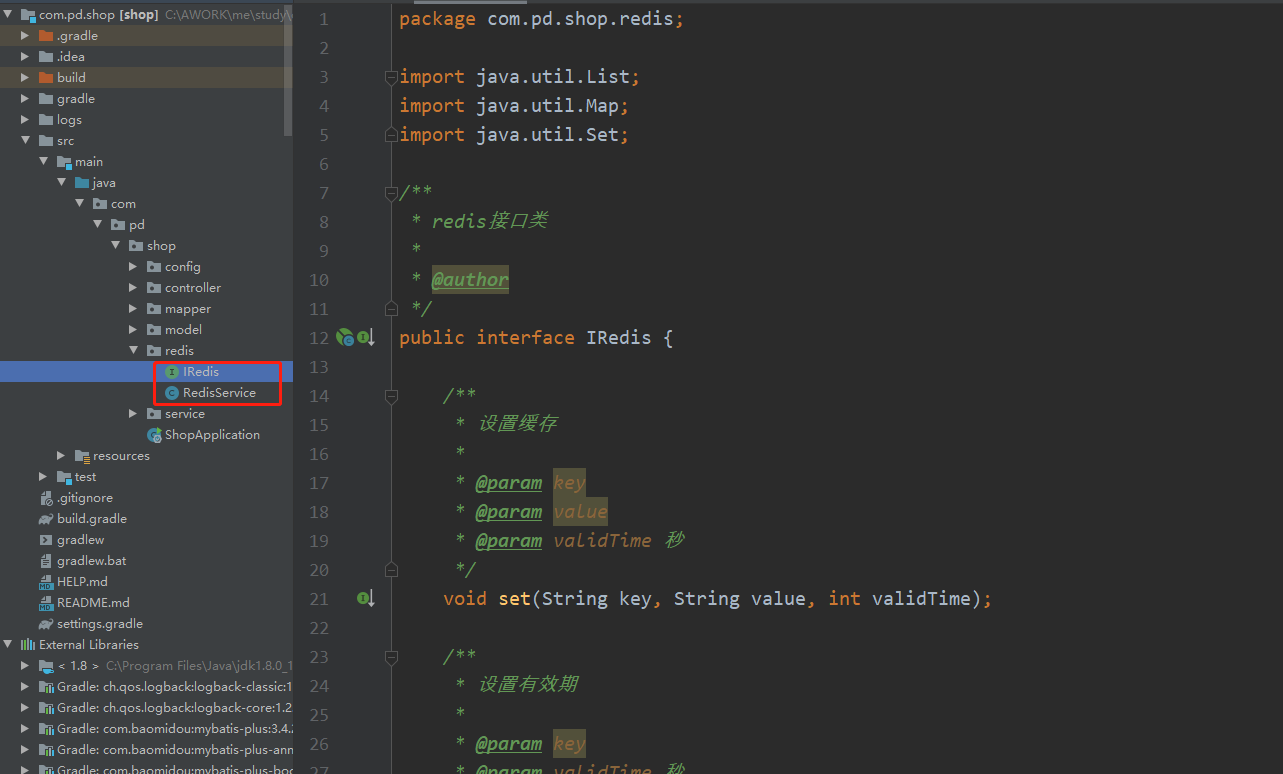Click the java source root folder icon
Screen dimensions: 1283x774
[82, 183]
